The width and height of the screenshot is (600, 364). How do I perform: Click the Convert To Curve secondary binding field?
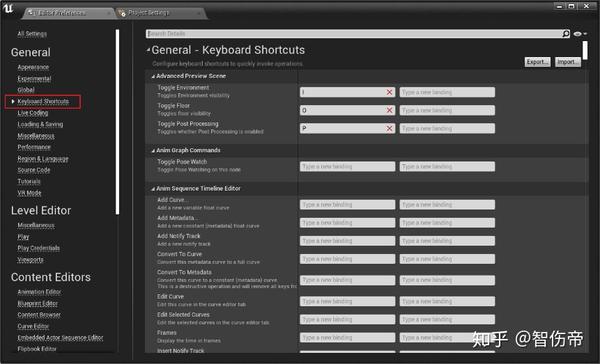tap(447, 259)
